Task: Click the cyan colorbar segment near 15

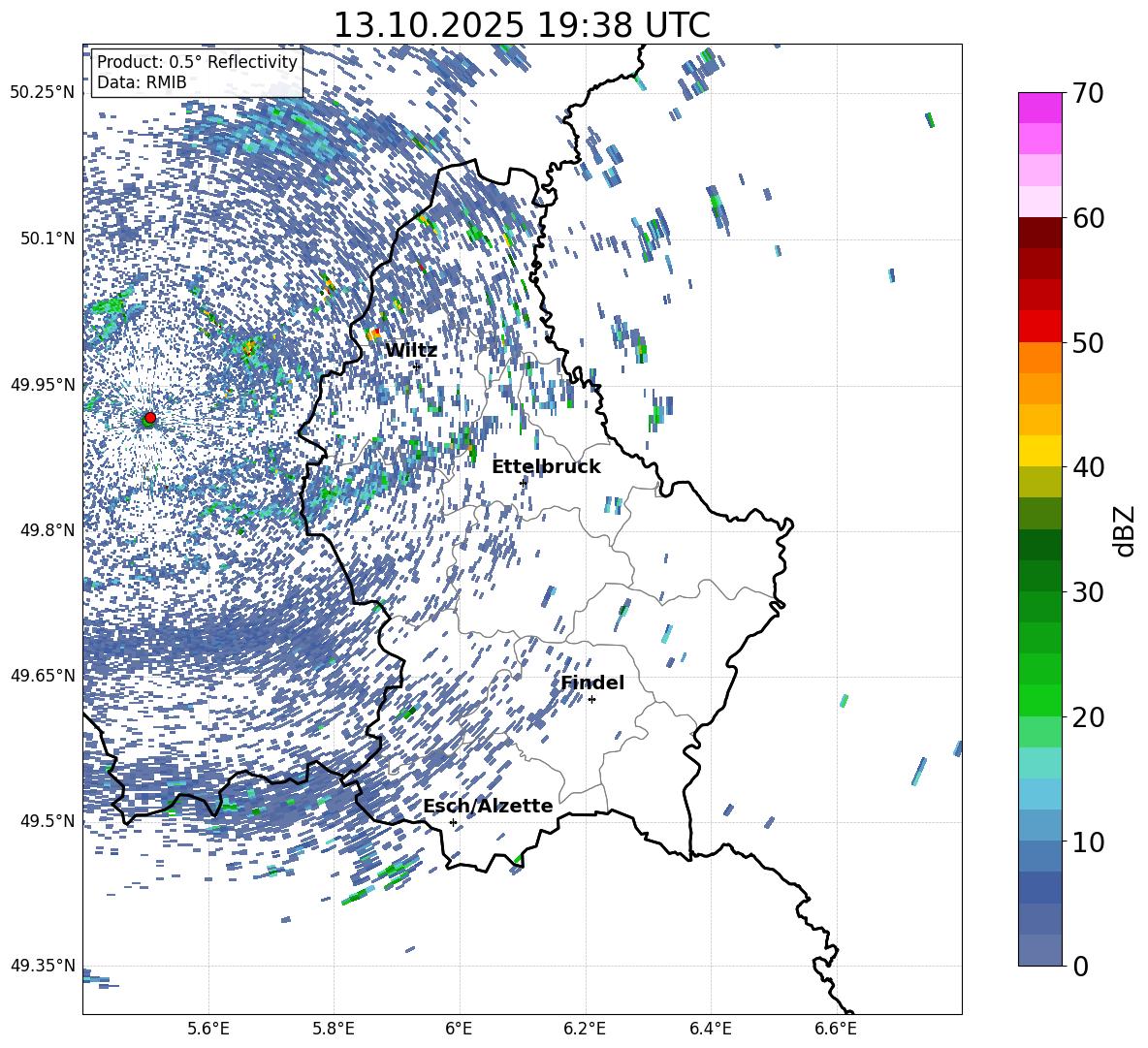Action: [x=1039, y=763]
